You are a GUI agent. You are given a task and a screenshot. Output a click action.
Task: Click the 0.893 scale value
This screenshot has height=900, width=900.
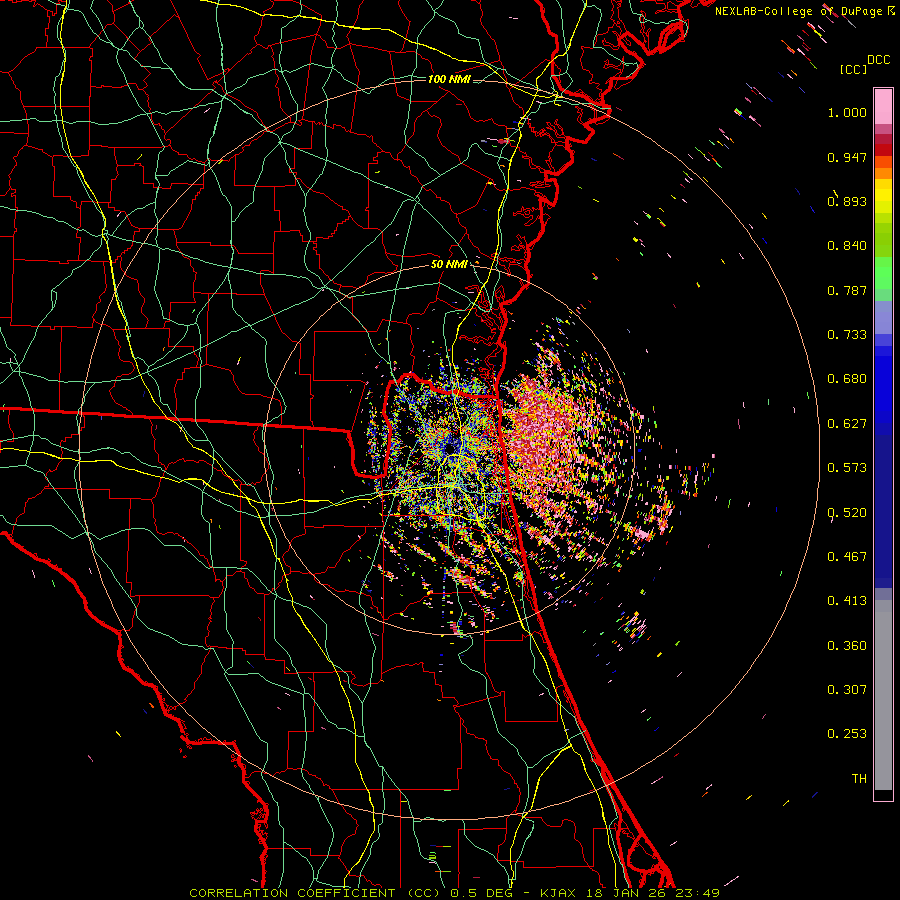click(847, 201)
